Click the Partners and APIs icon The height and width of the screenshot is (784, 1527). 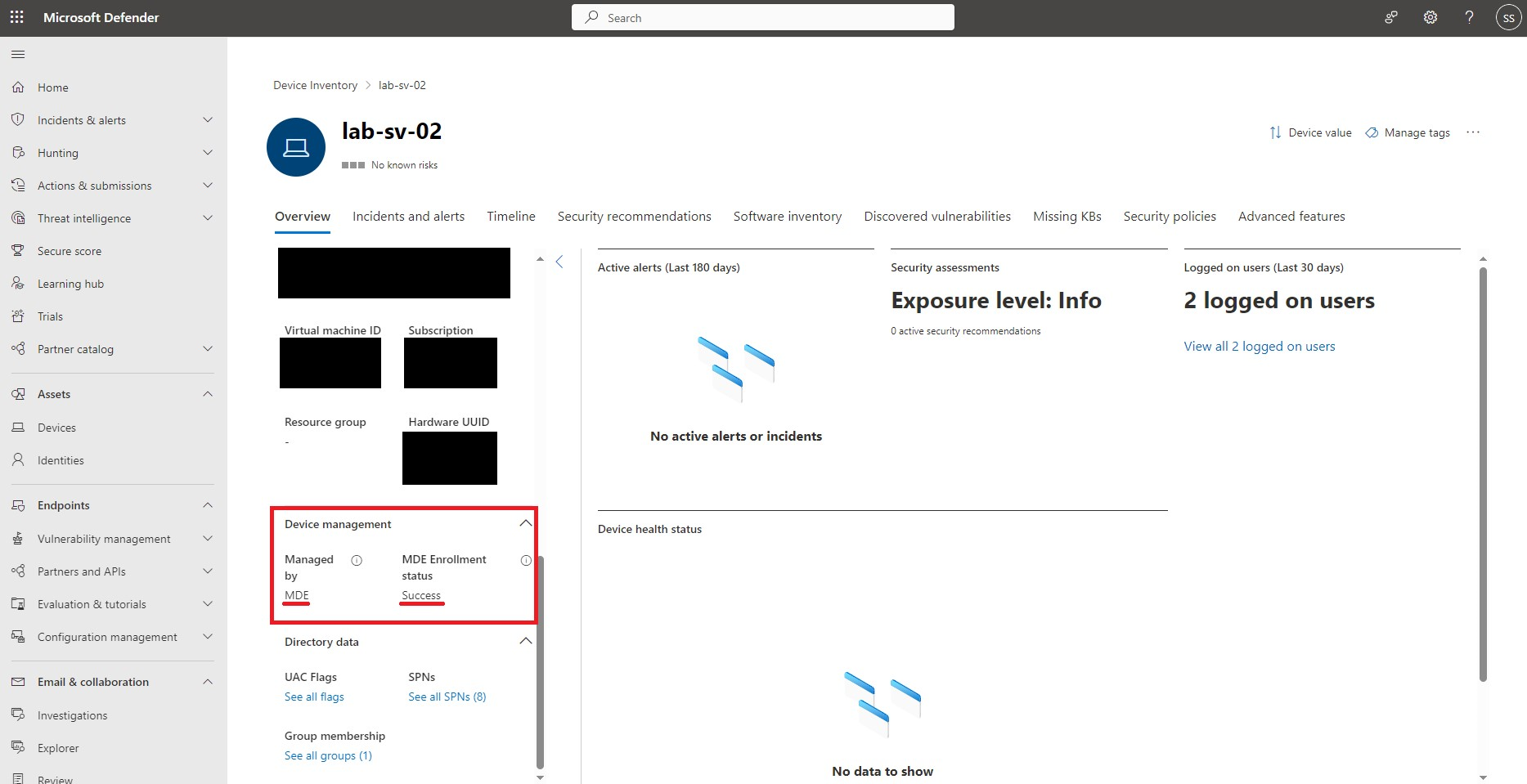click(x=18, y=571)
